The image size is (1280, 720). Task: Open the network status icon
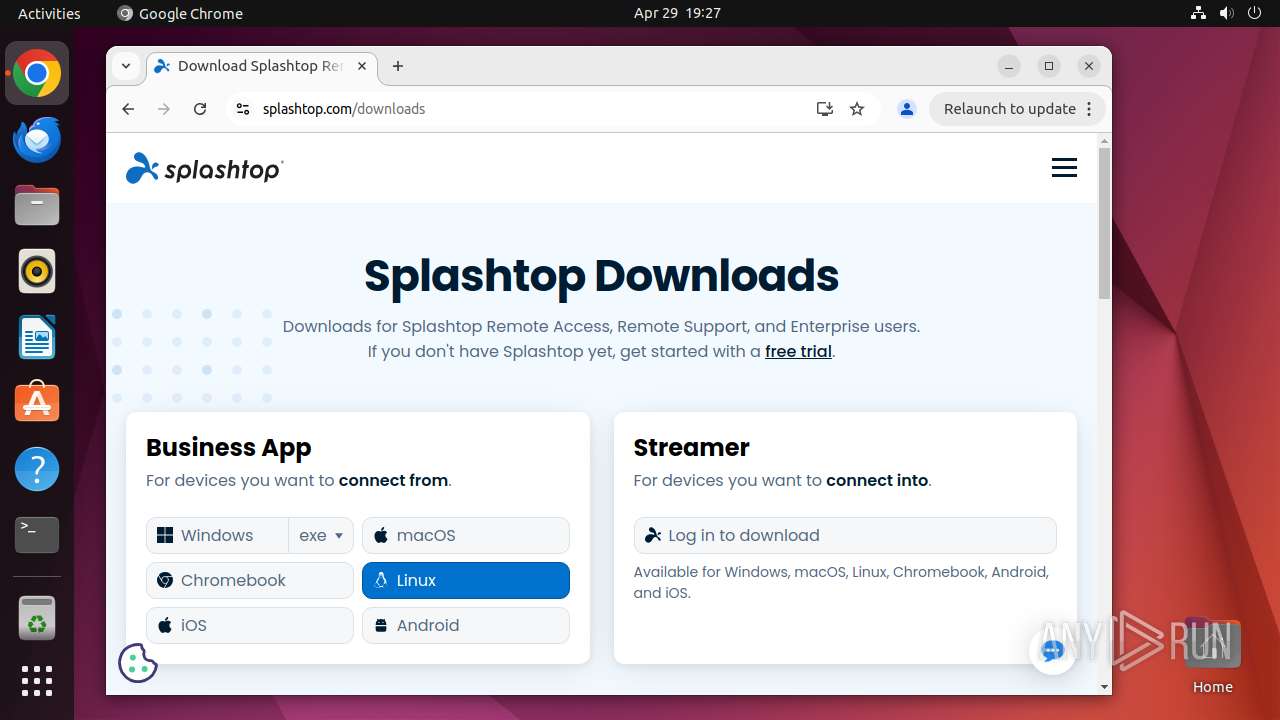pyautogui.click(x=1199, y=13)
